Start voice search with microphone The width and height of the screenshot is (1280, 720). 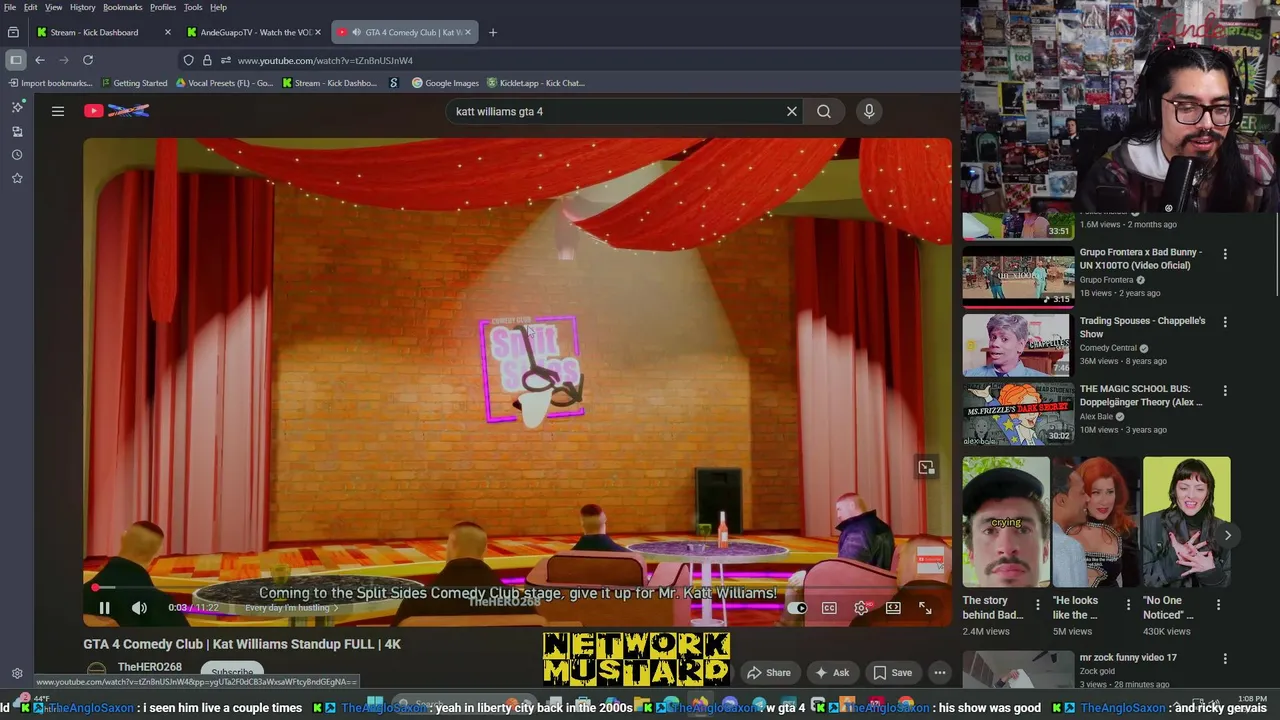coord(869,111)
